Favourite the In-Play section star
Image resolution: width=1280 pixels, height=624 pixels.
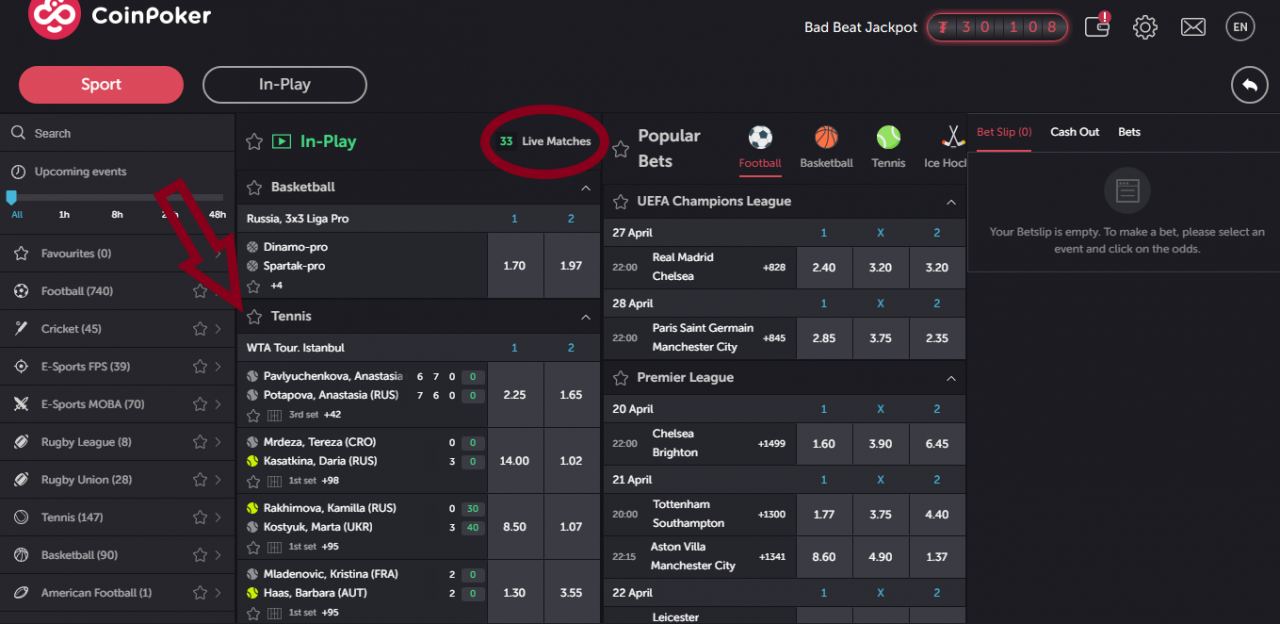coord(255,142)
